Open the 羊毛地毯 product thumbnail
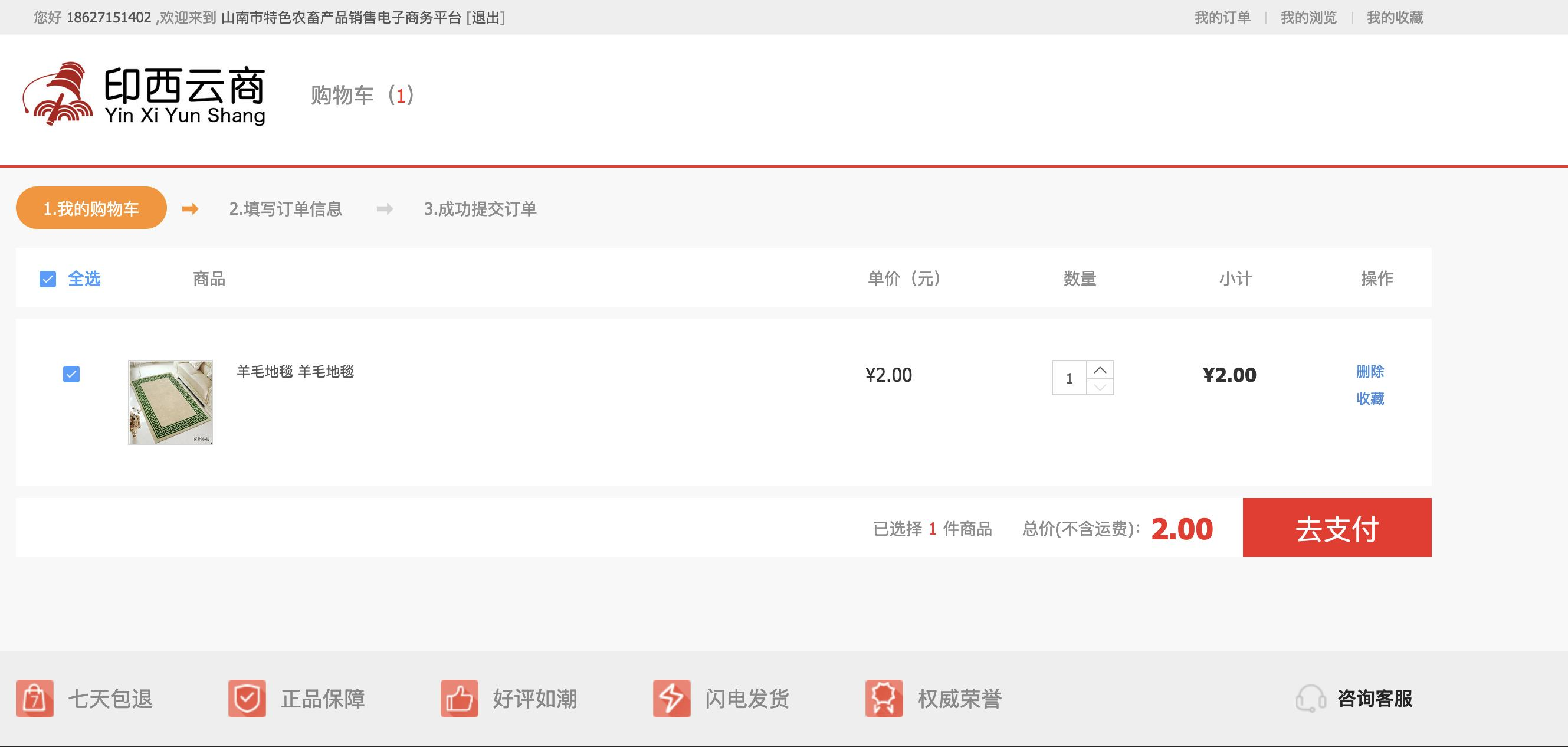Screen dimensions: 1568x747 tap(170, 402)
